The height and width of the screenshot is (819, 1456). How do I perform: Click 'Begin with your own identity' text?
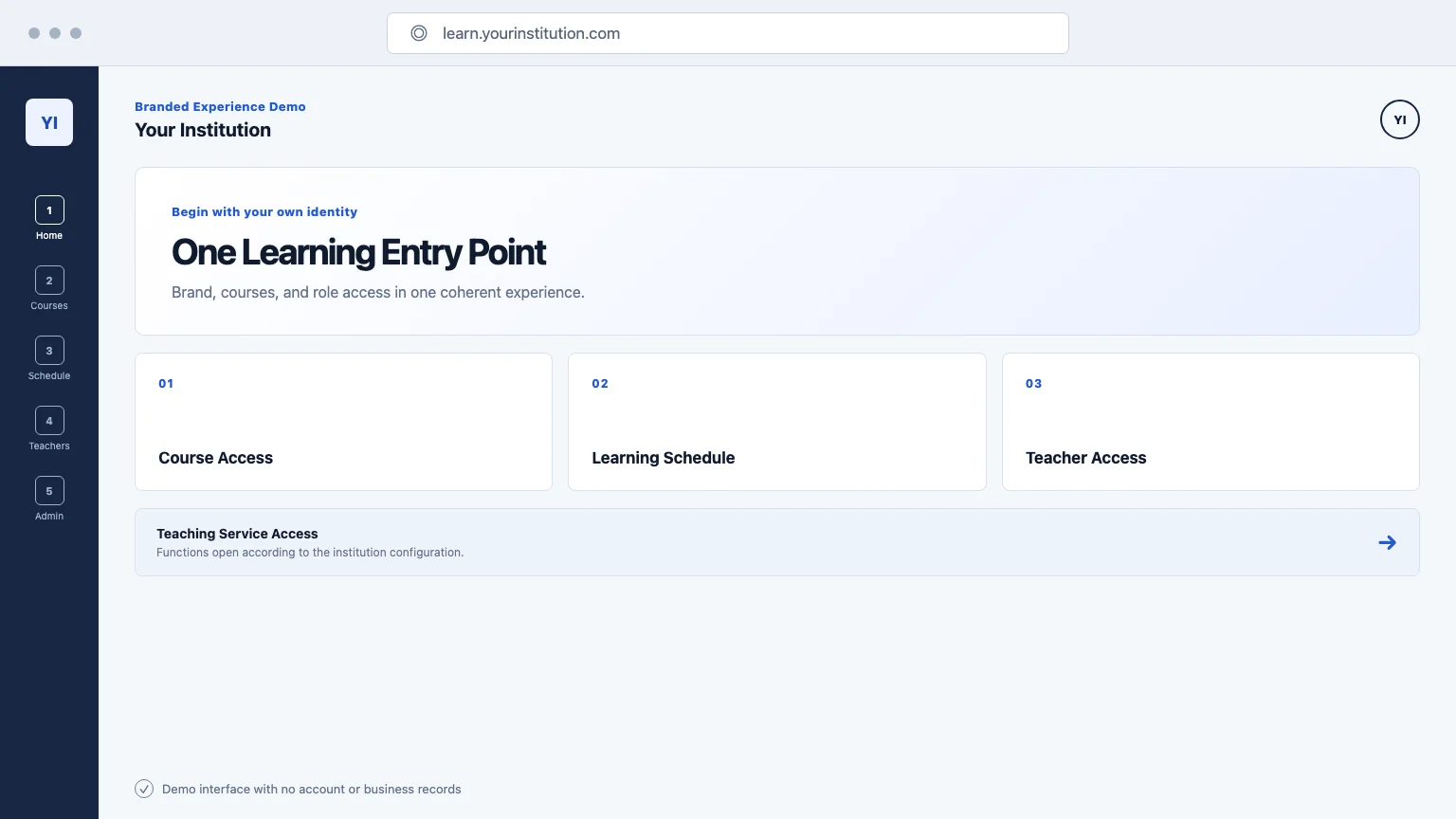point(264,212)
